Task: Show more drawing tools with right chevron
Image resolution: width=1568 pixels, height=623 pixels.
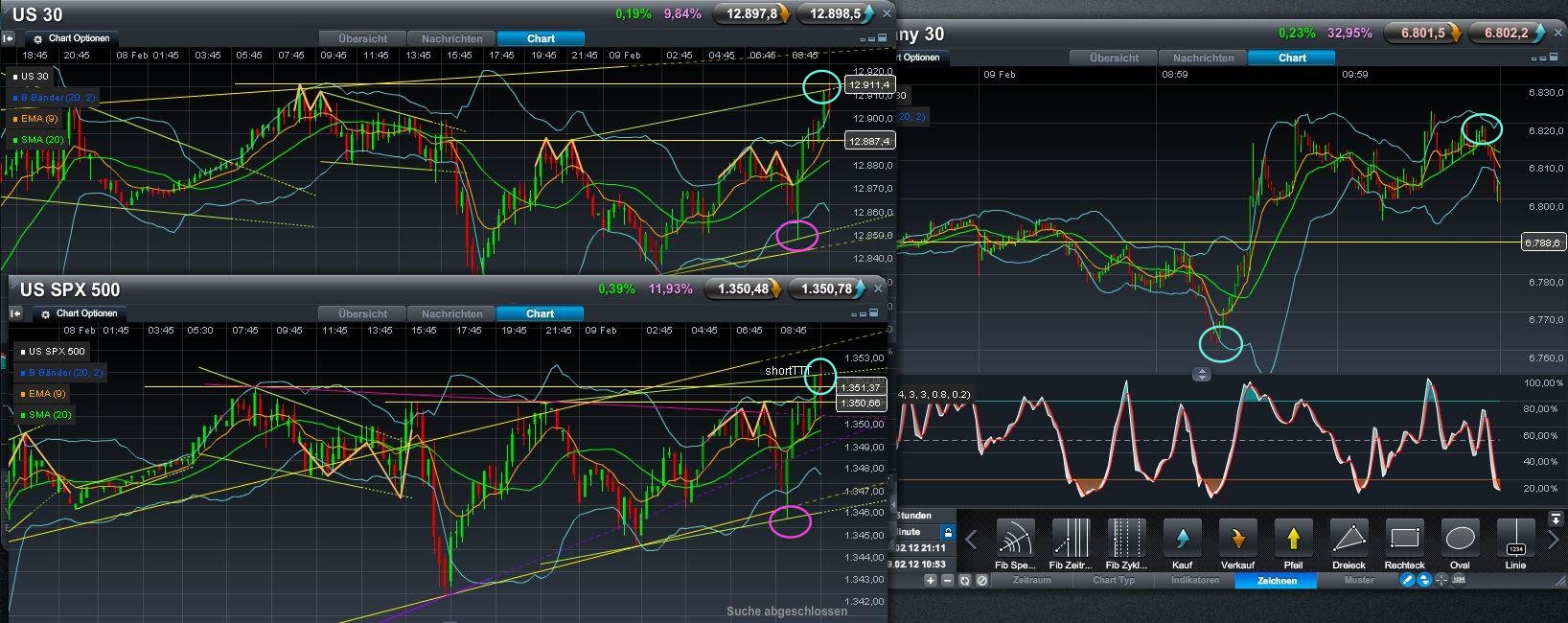Action: (x=1554, y=541)
